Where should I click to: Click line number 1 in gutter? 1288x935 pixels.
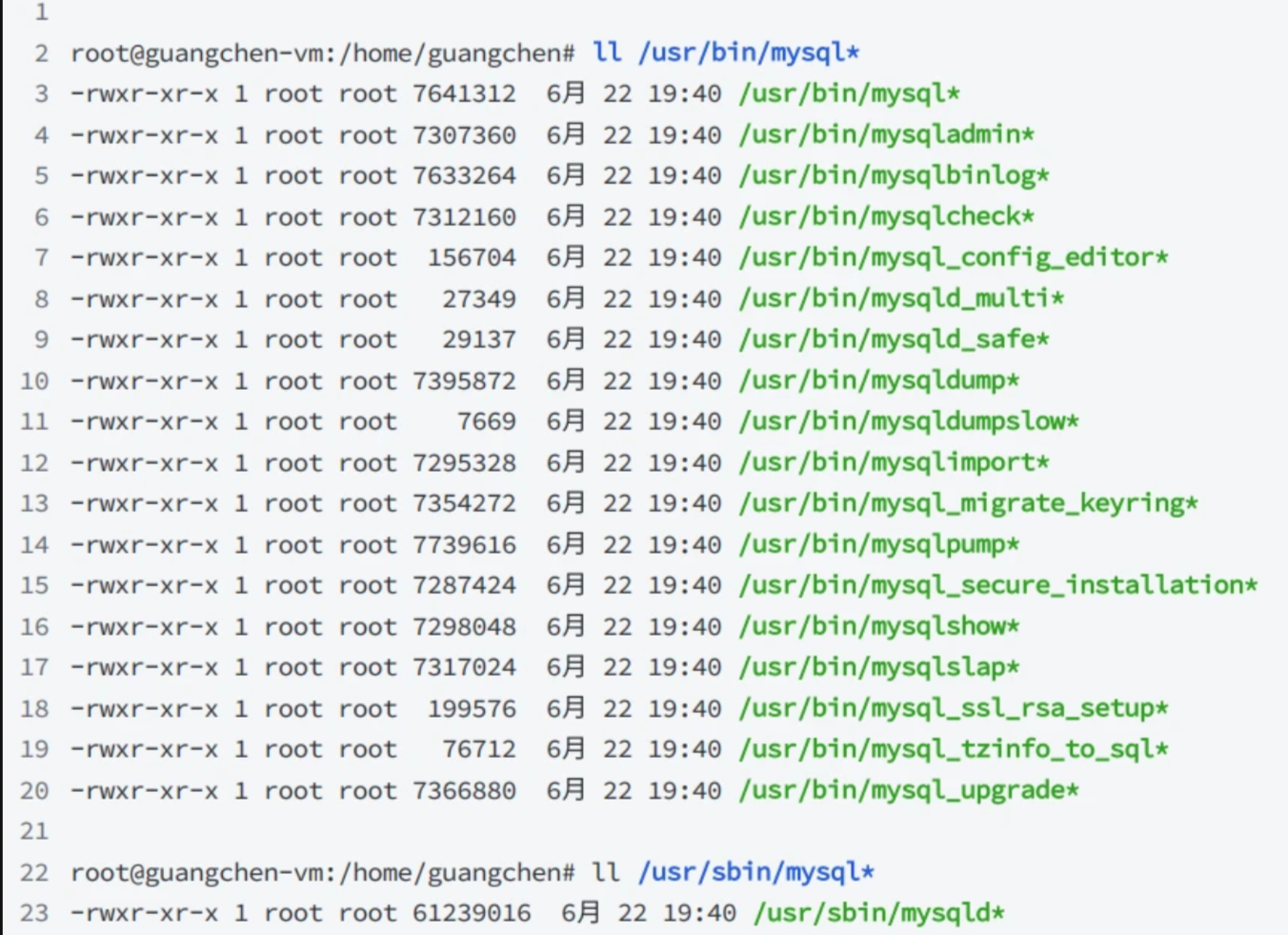41,12
